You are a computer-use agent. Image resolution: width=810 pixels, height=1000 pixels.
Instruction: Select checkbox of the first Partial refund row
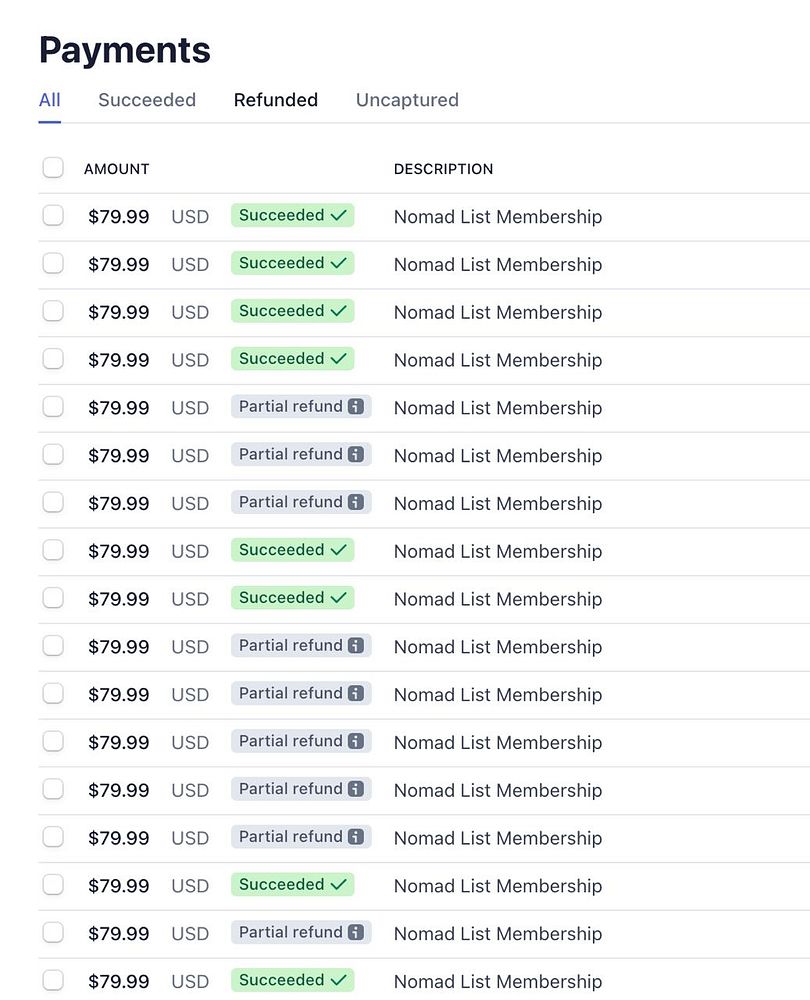(53, 407)
